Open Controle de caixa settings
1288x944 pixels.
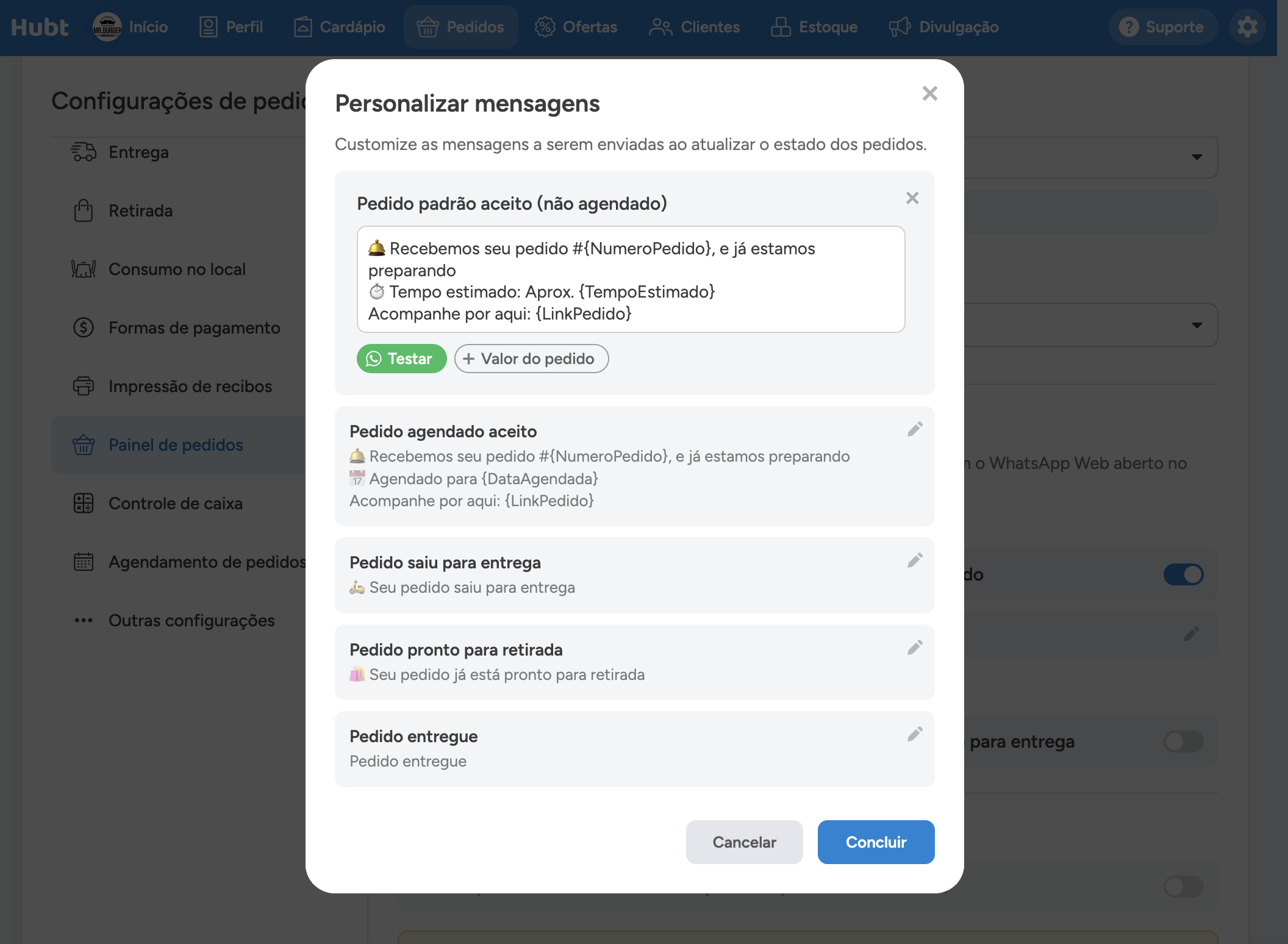point(179,504)
